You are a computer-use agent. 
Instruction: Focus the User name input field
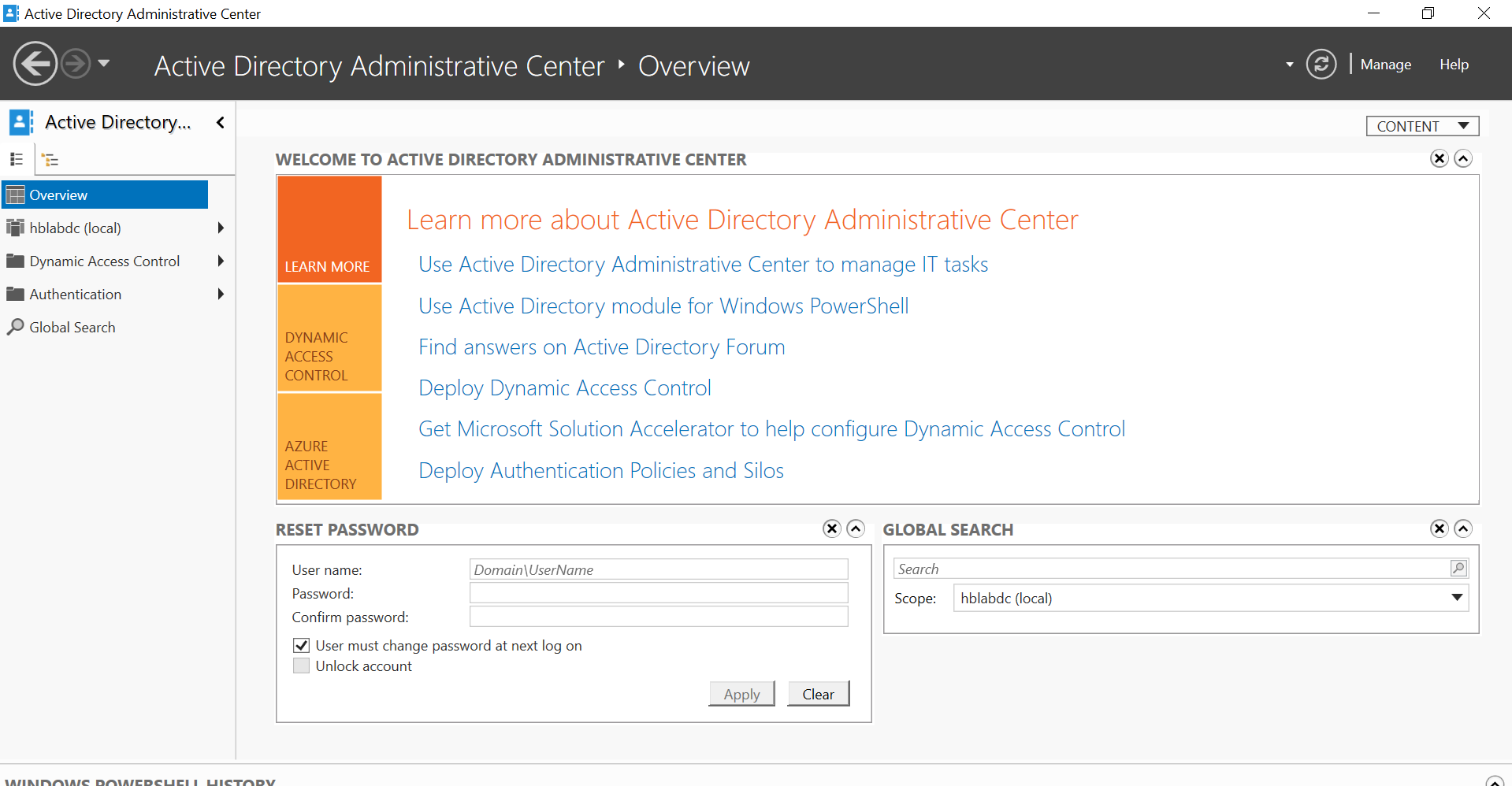(659, 569)
